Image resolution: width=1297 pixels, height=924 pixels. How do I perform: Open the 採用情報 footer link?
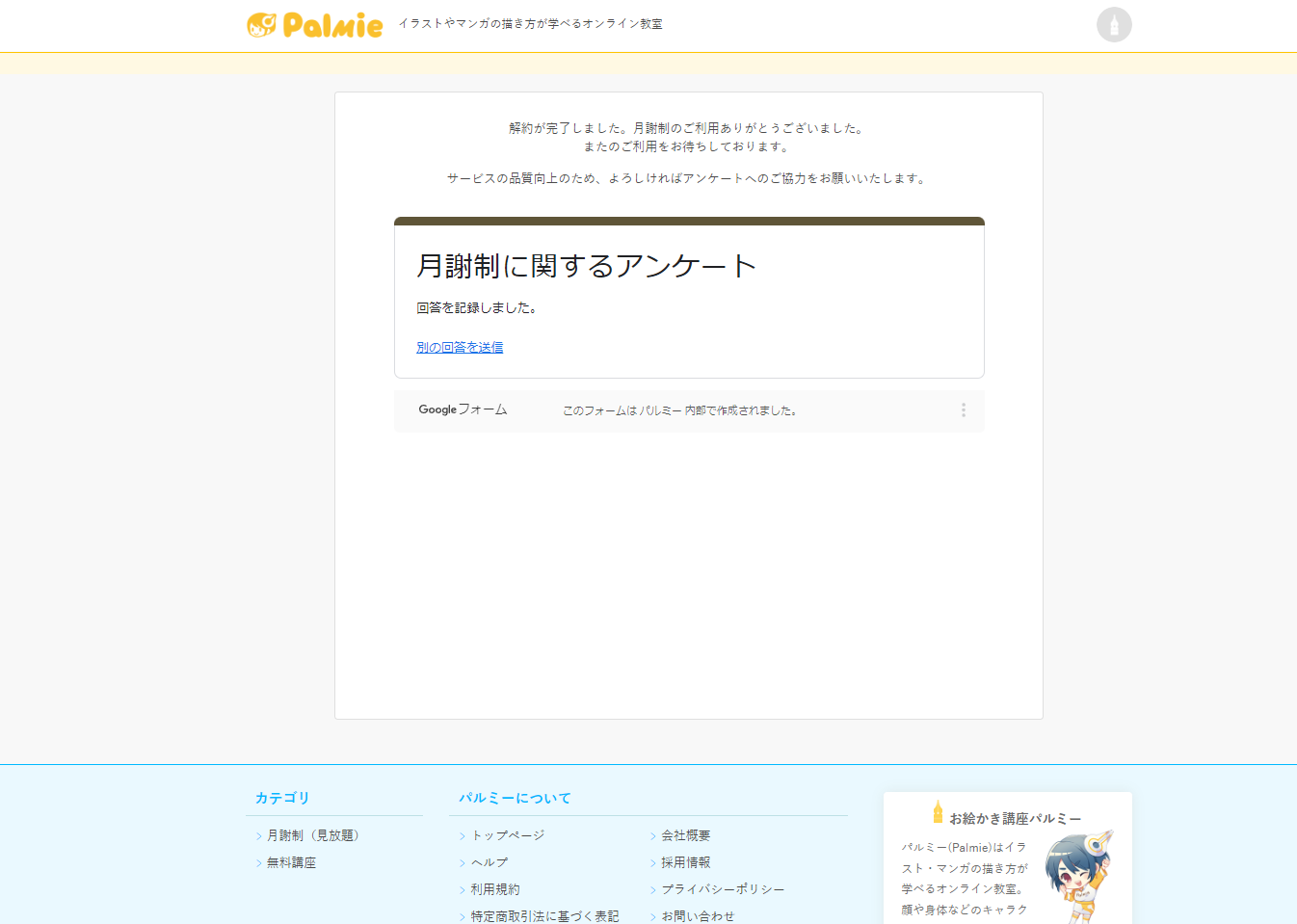pyautogui.click(x=686, y=862)
